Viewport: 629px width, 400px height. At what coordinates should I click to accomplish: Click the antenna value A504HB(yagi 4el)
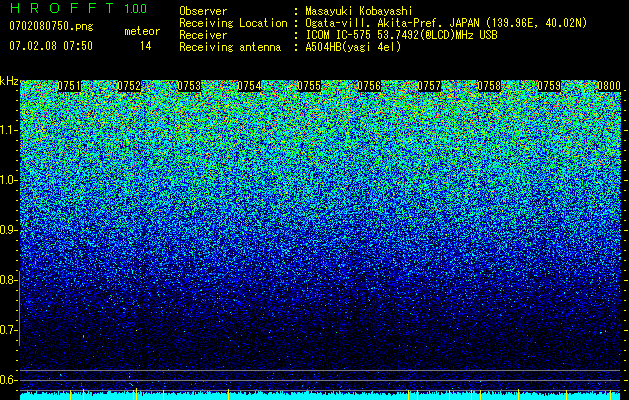[353, 47]
